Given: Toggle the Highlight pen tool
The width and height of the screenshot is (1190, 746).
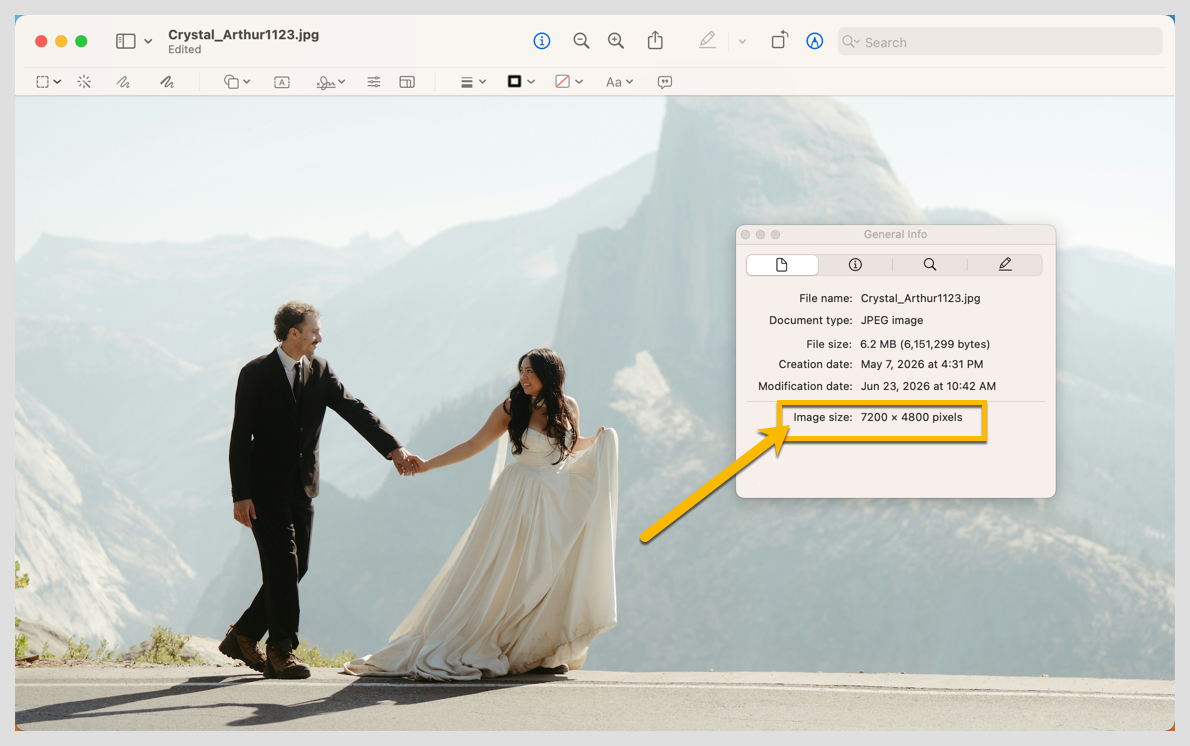Looking at the screenshot, I should click(707, 40).
